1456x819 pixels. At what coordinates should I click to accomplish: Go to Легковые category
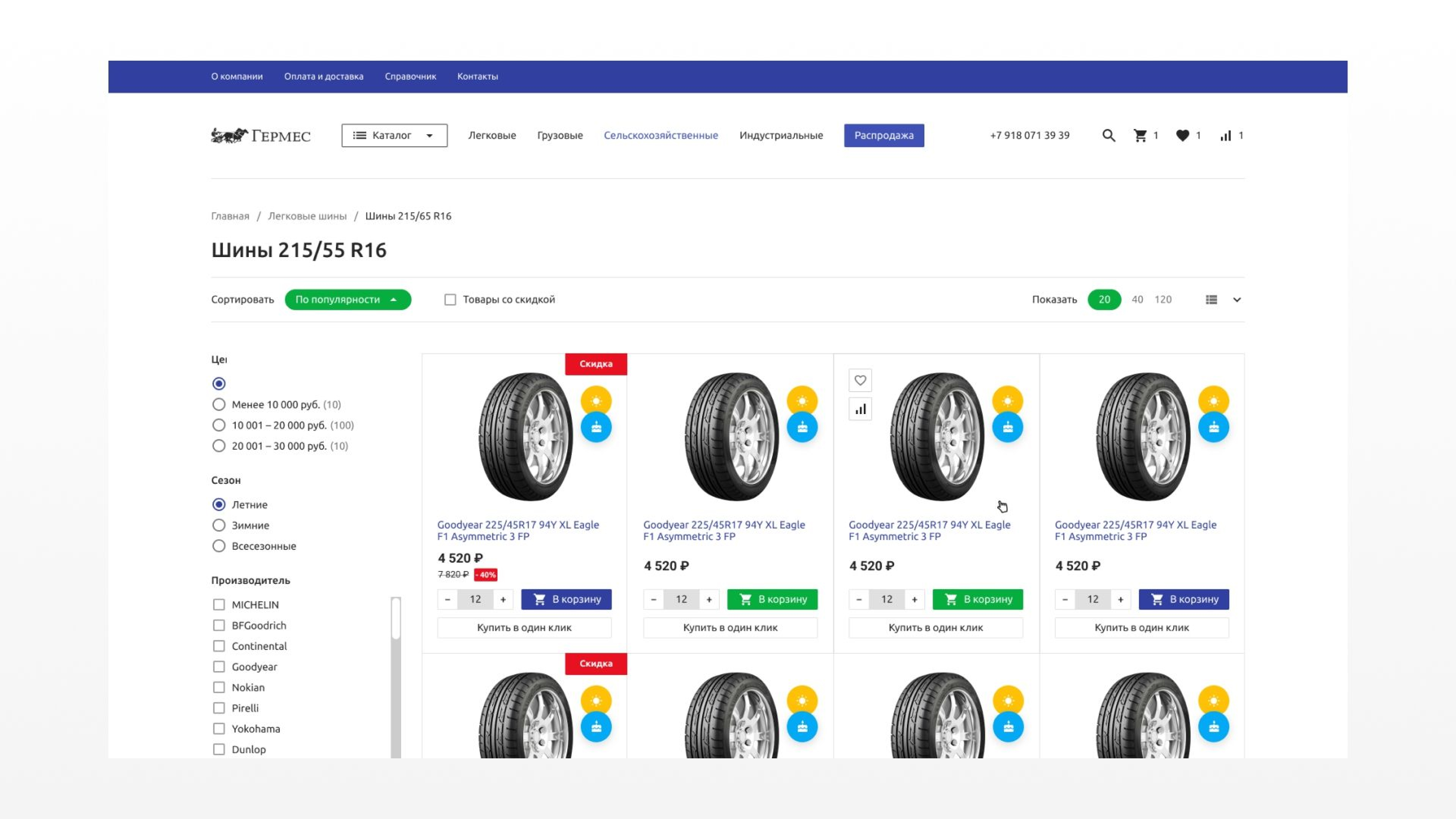pyautogui.click(x=492, y=136)
